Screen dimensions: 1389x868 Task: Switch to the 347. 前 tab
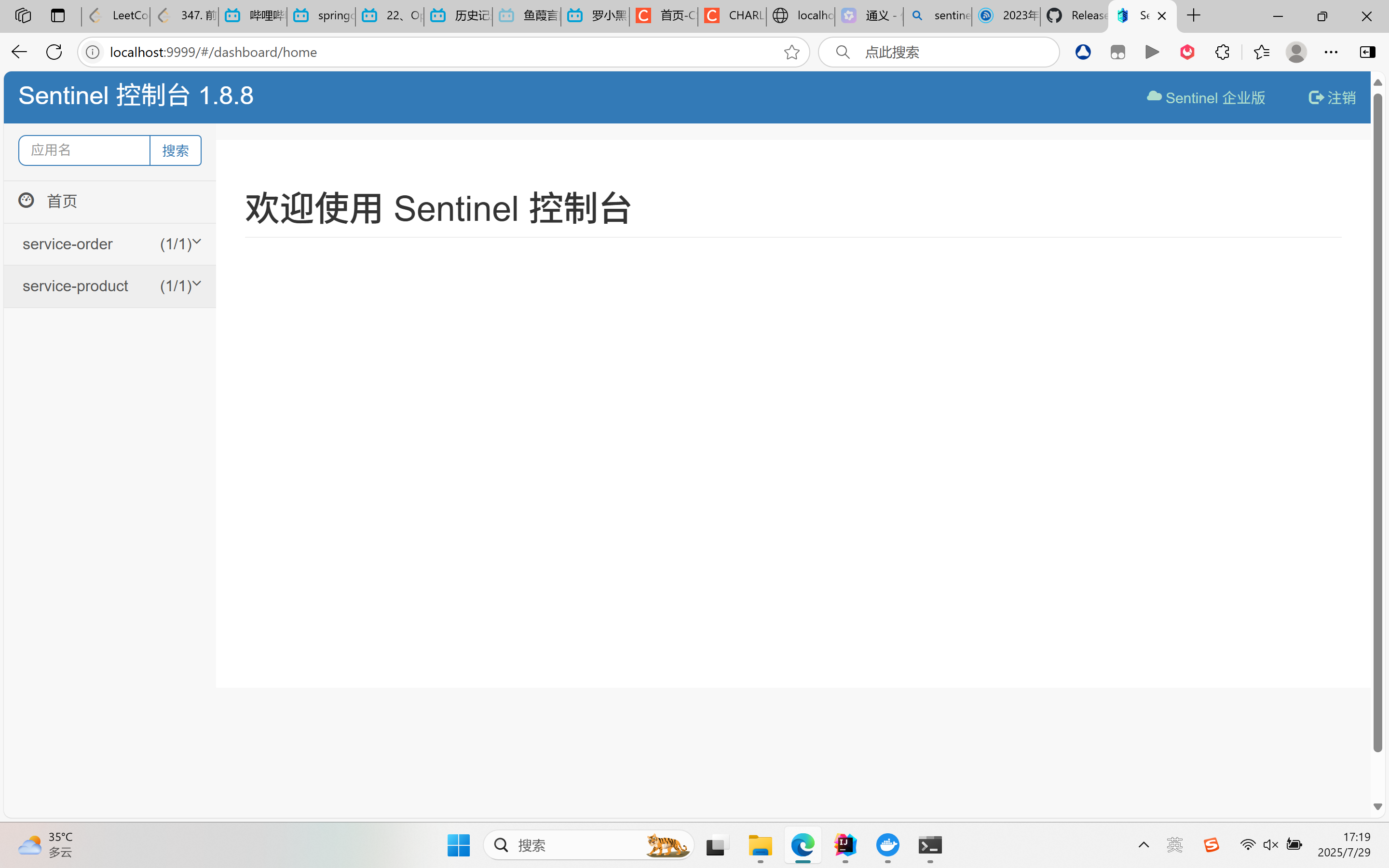coord(185,15)
